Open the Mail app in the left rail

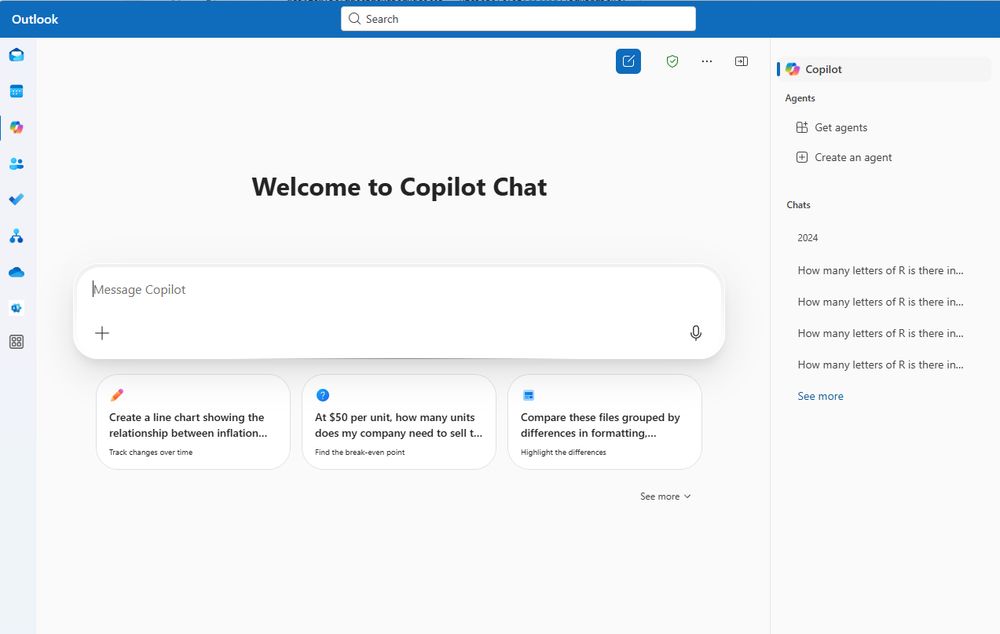17,55
